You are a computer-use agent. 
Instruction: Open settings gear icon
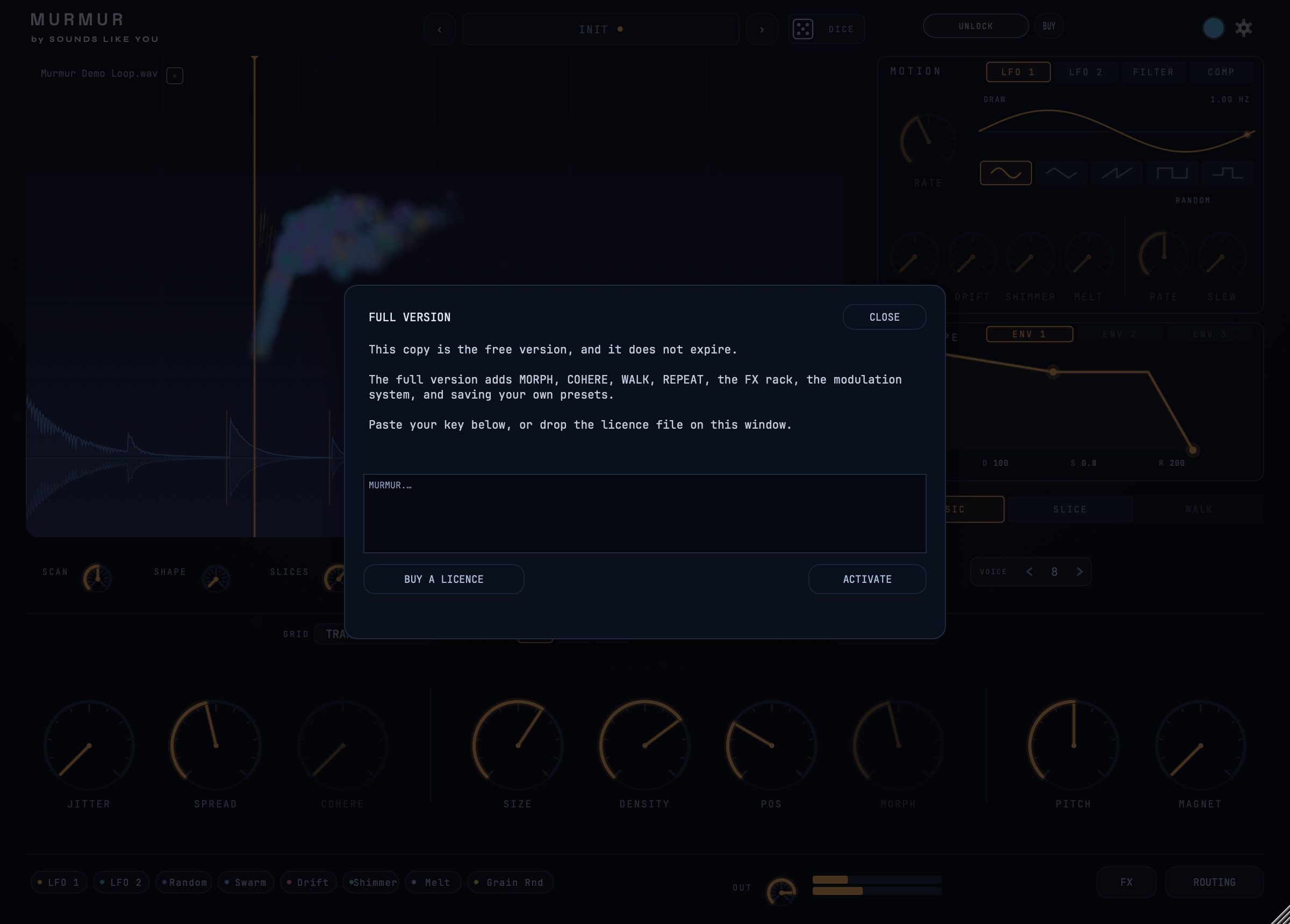[x=1243, y=28]
